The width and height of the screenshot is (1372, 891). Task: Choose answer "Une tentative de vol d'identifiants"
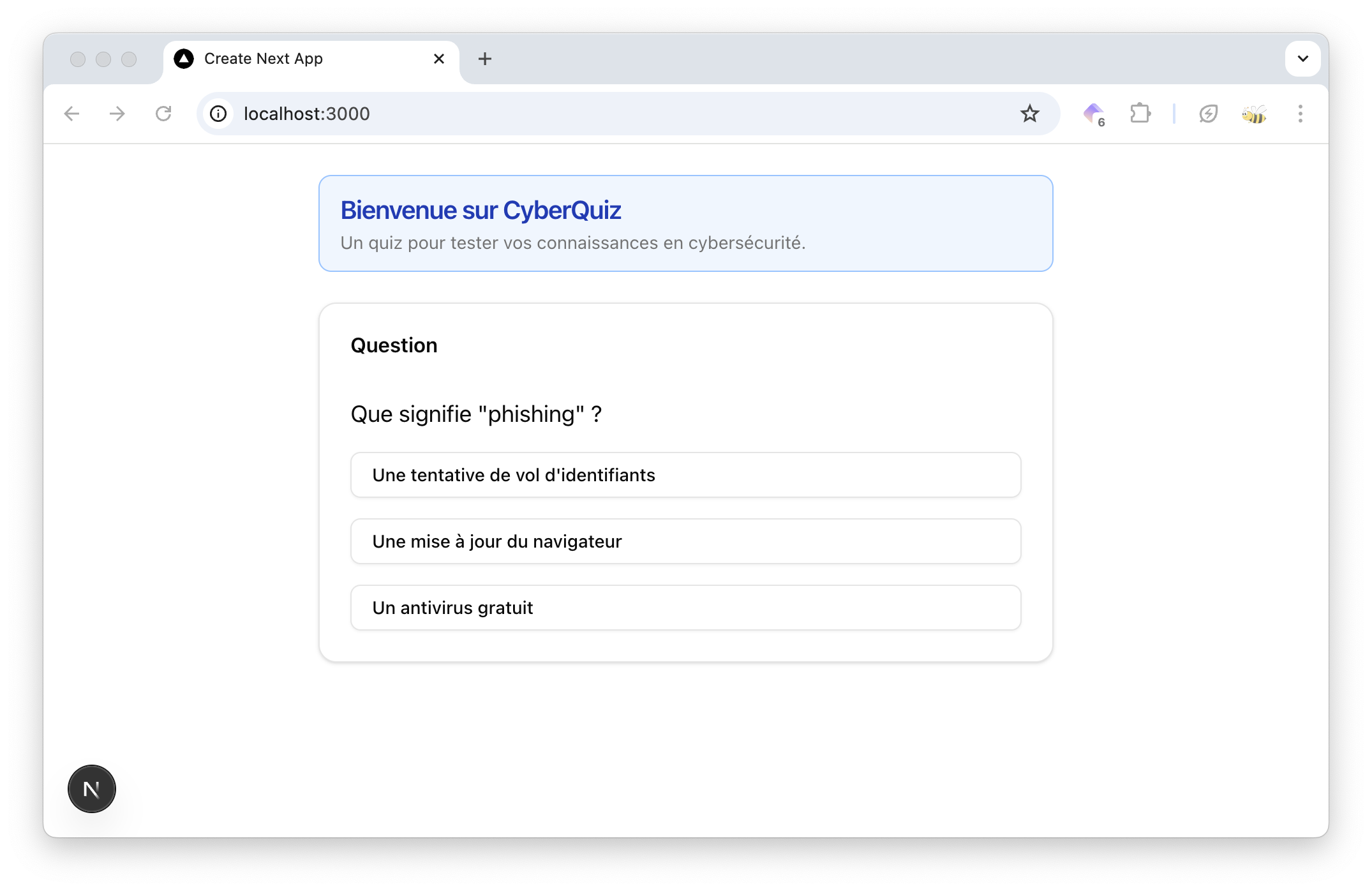685,475
